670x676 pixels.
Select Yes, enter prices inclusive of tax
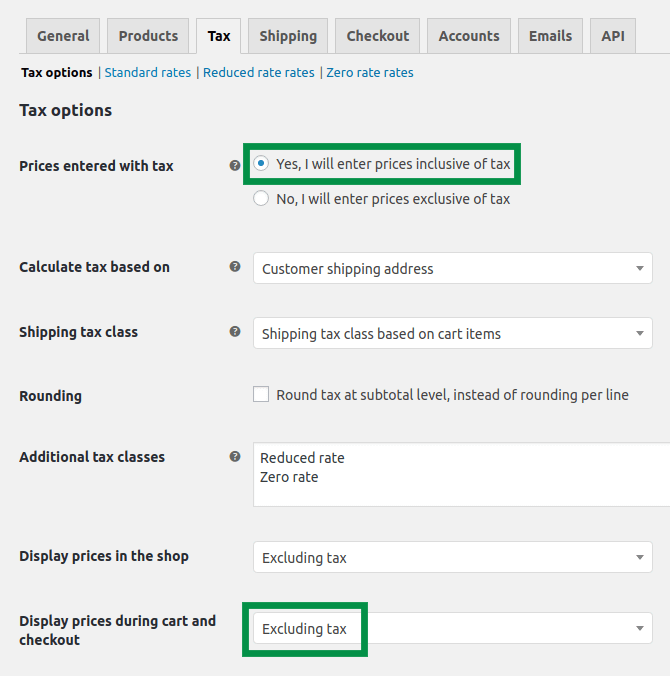point(261,163)
